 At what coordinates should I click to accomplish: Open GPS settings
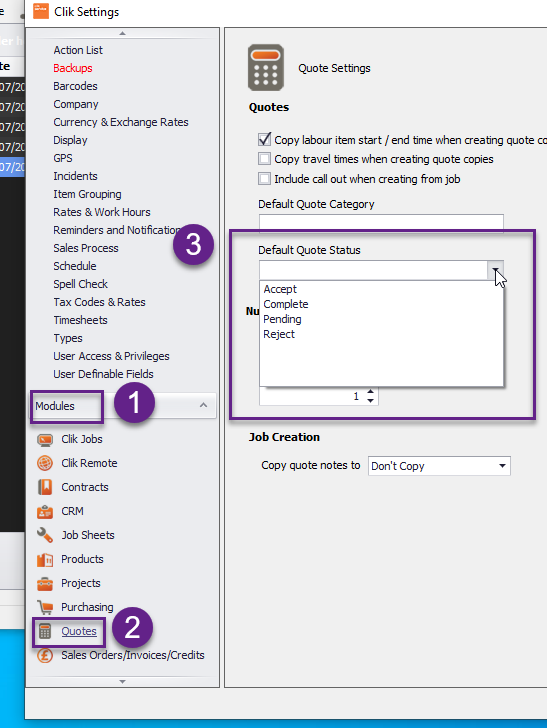(x=63, y=158)
